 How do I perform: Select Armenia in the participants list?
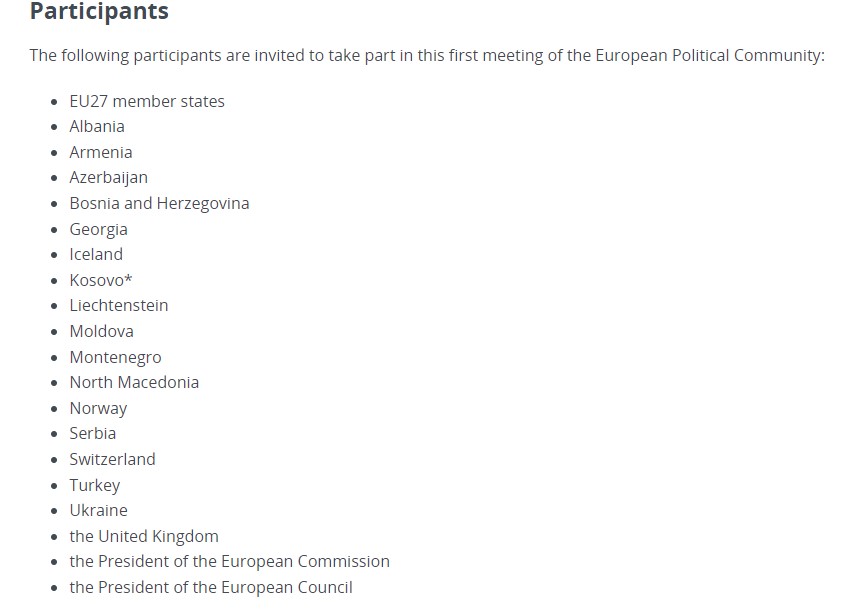click(101, 153)
